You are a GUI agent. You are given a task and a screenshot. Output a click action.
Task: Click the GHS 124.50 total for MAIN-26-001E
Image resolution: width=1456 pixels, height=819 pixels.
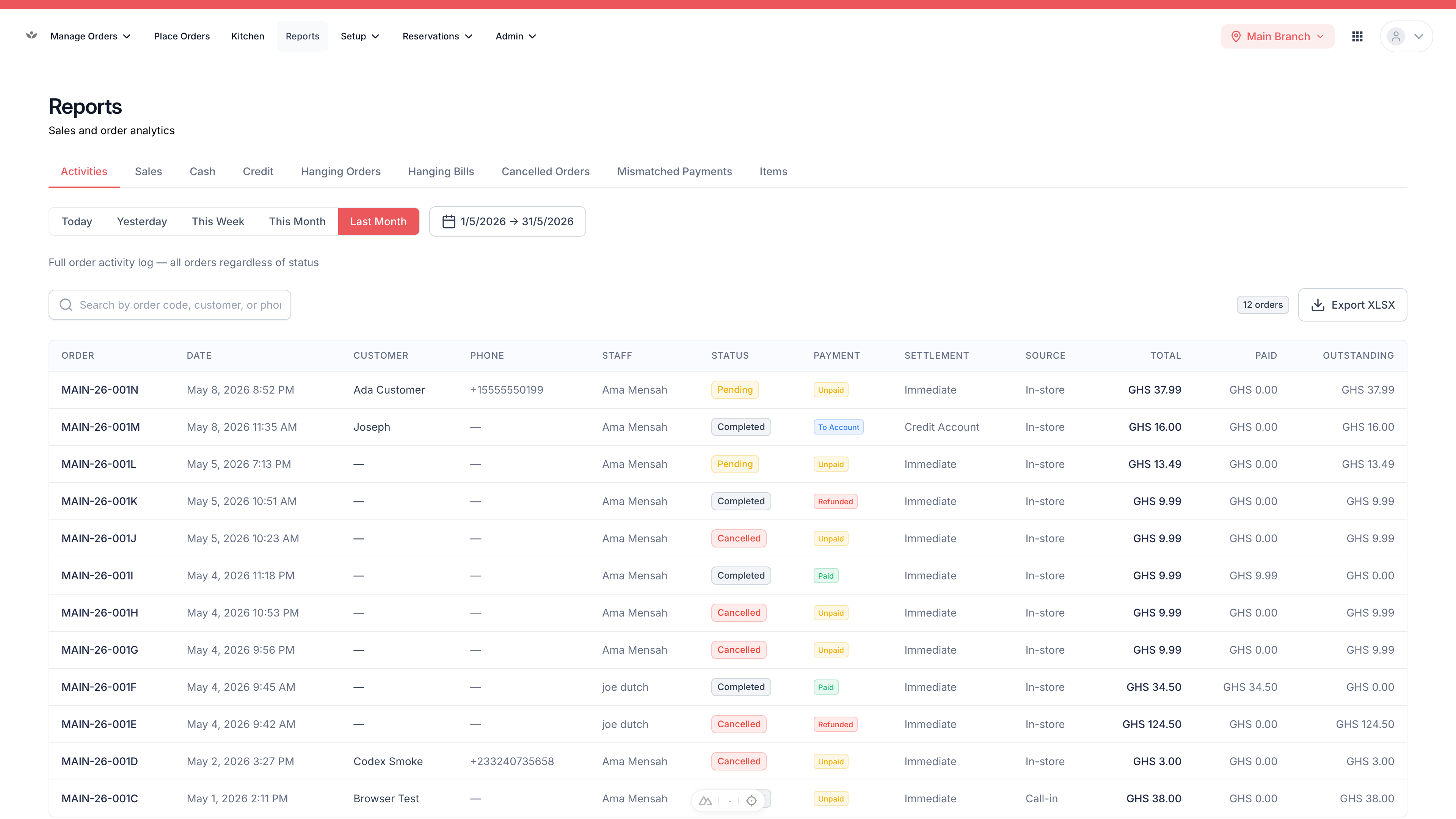(1152, 725)
